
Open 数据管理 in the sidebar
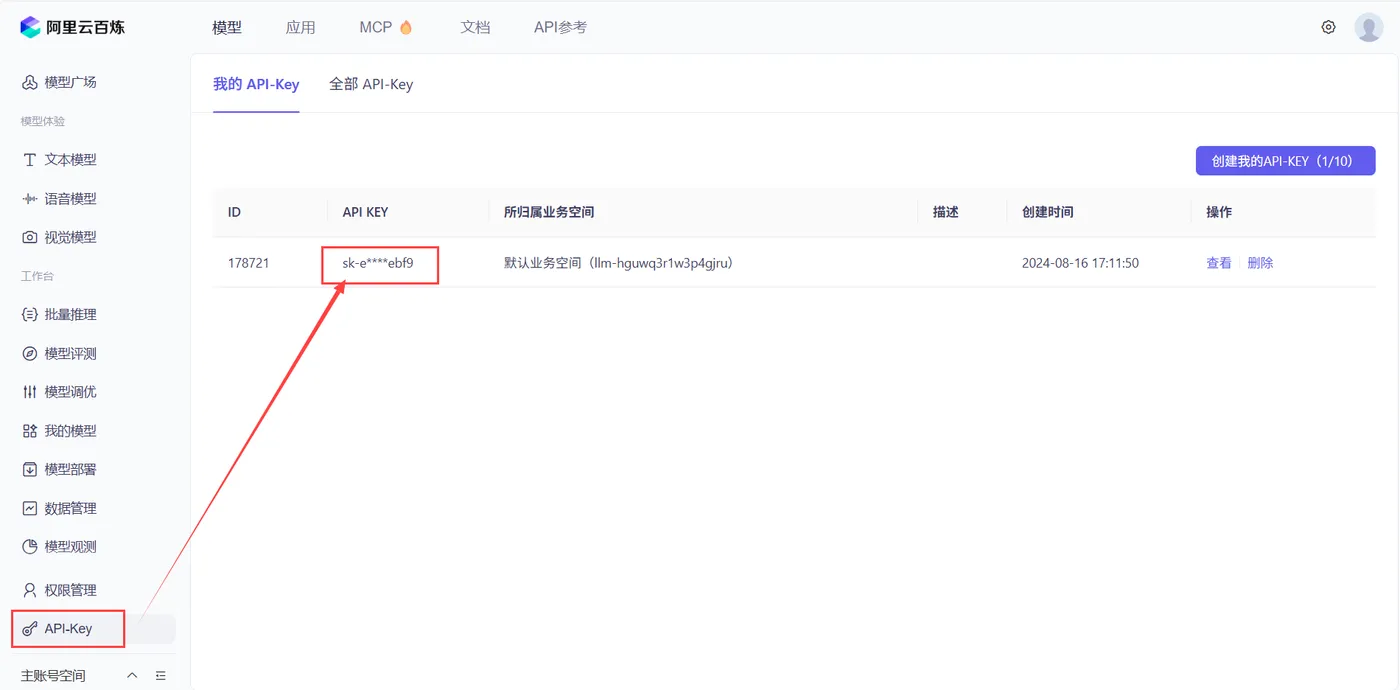tap(60, 508)
